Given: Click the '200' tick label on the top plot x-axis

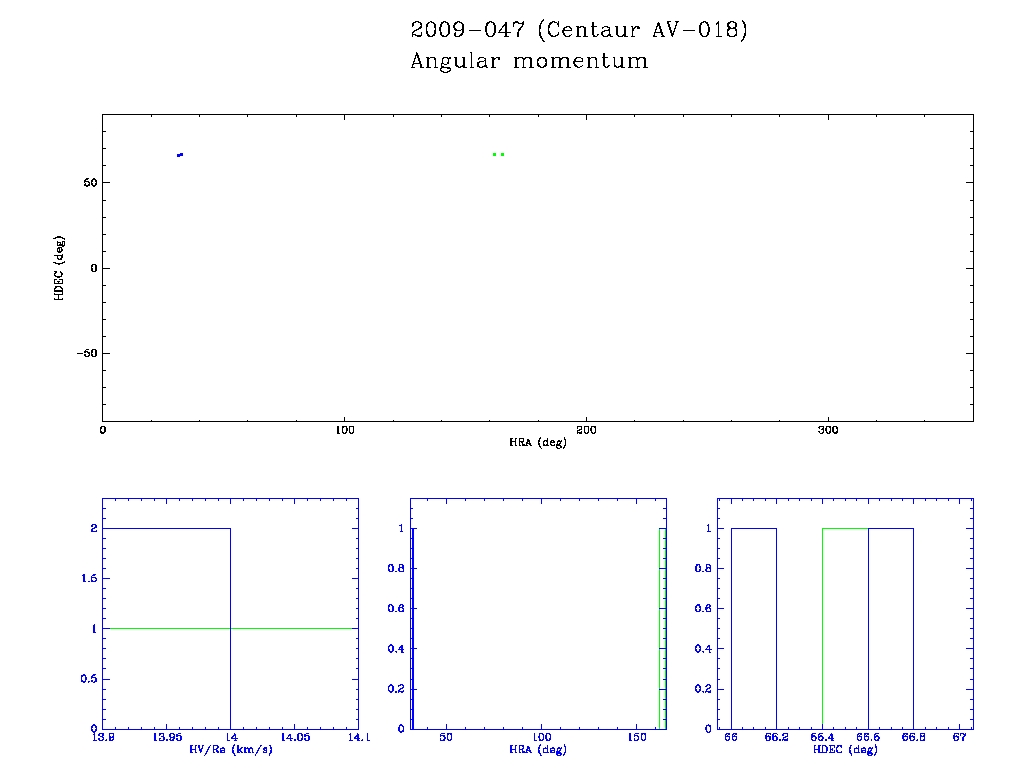Looking at the screenshot, I should pyautogui.click(x=586, y=430).
